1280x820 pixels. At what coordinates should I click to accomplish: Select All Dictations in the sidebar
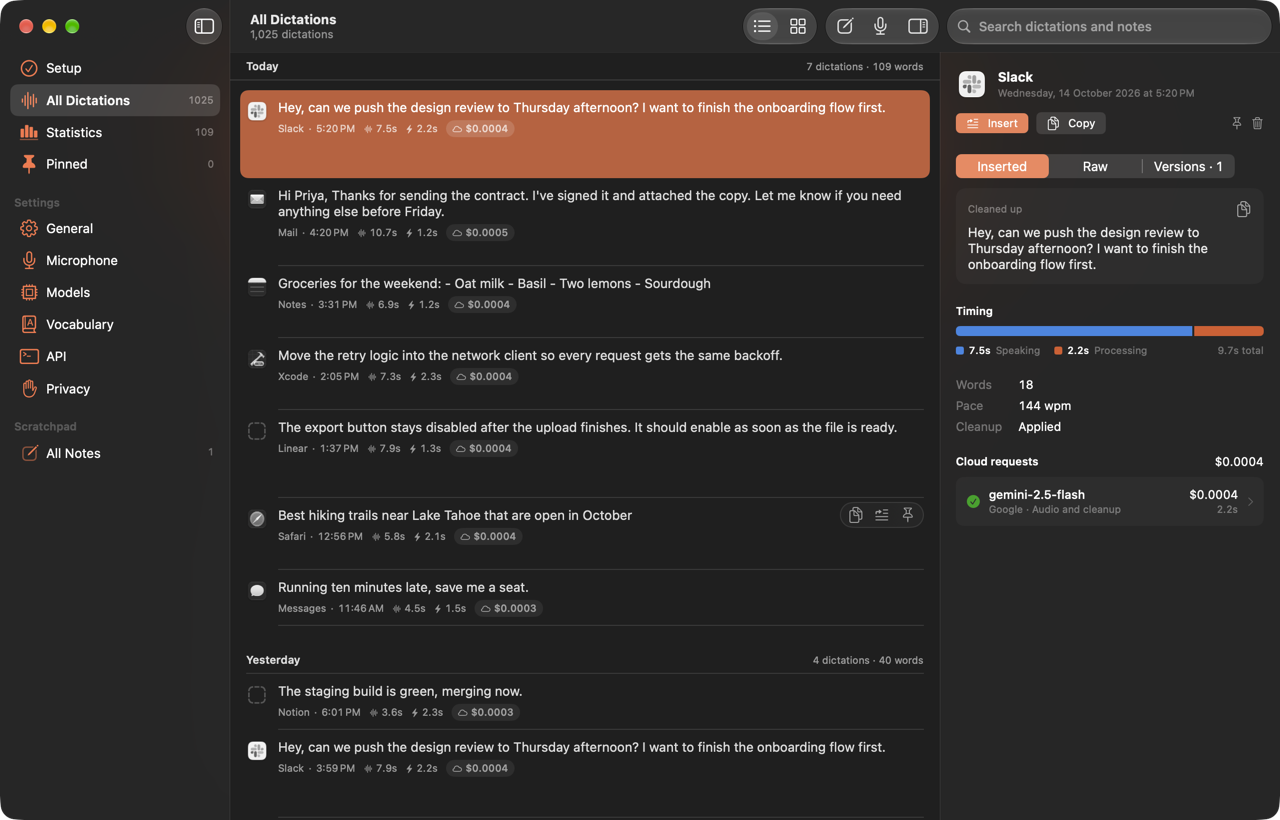pos(115,100)
